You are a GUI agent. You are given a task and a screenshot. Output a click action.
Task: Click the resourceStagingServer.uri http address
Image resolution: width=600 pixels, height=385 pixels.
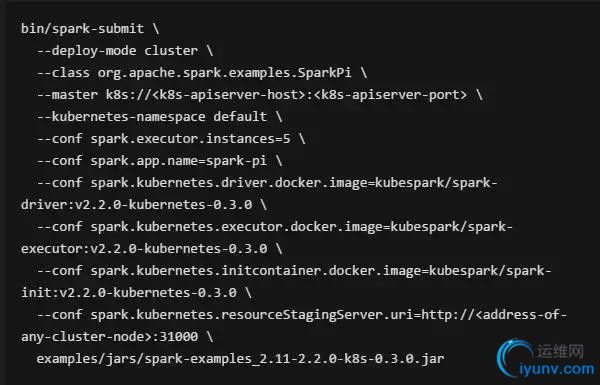(494, 315)
